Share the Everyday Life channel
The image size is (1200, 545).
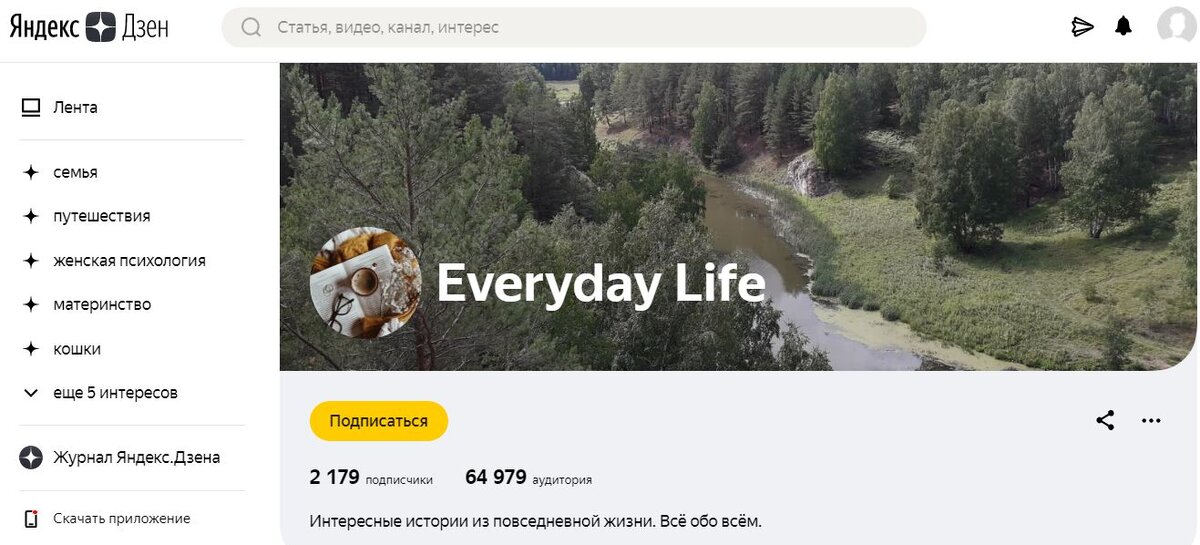(x=1105, y=421)
